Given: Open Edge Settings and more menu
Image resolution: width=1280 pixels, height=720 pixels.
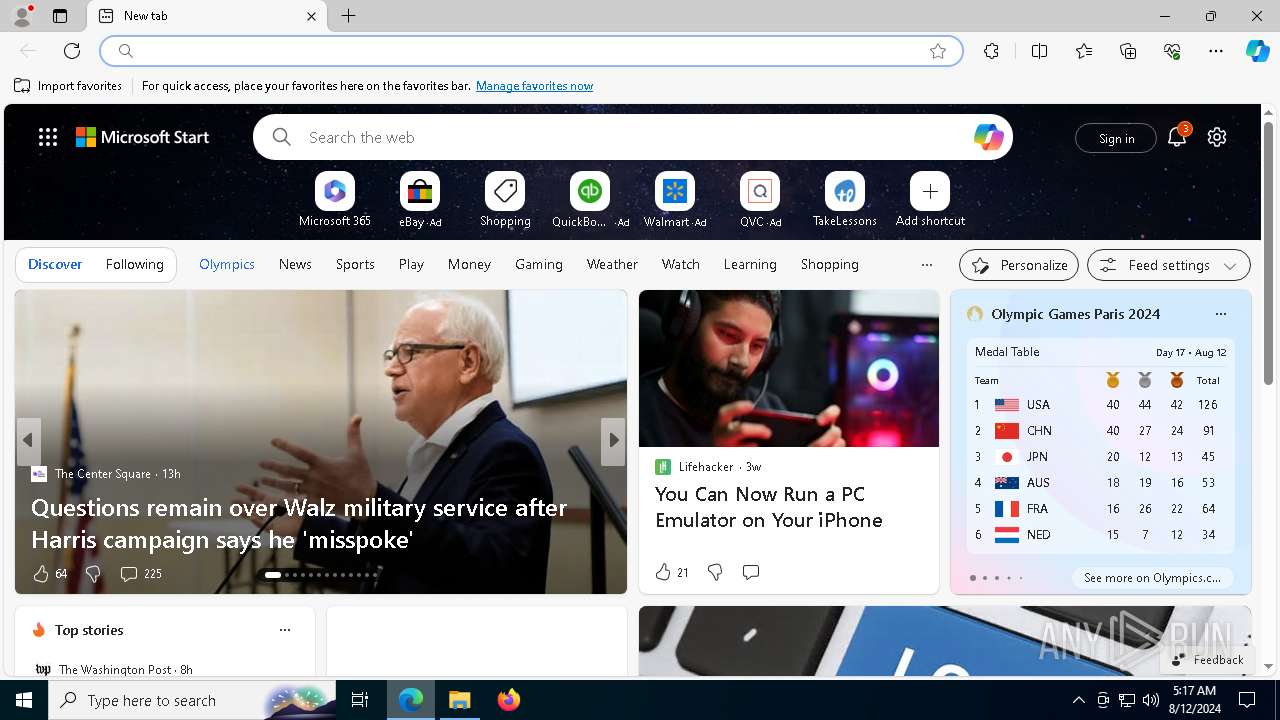Looking at the screenshot, I should (1216, 51).
